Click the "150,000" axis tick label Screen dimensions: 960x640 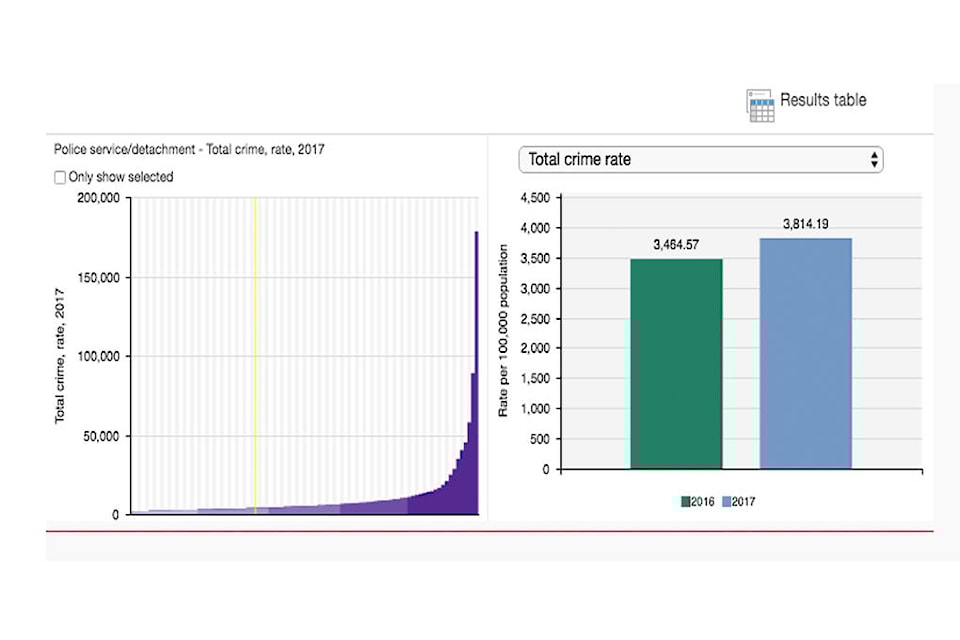99,277
